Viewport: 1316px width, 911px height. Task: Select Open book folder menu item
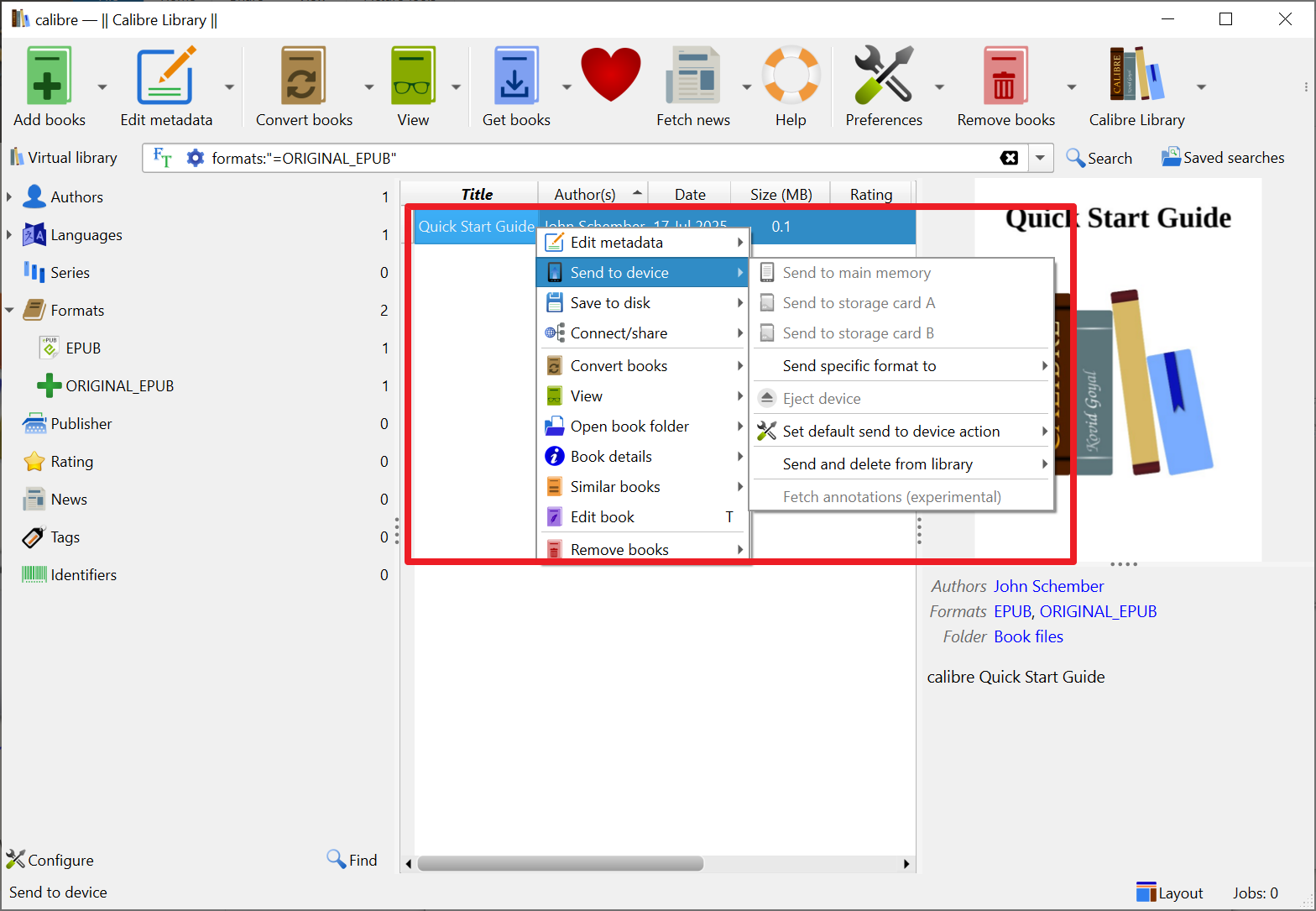point(643,427)
